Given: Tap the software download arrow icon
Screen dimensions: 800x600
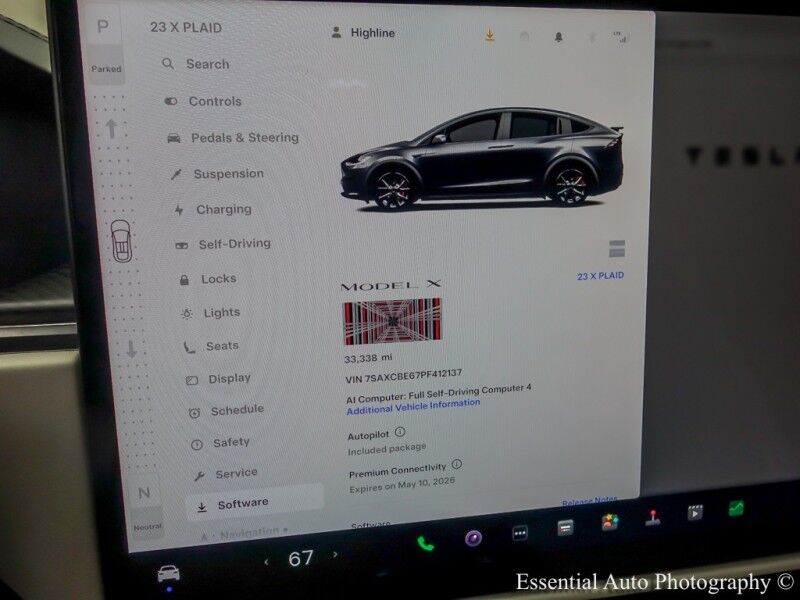Looking at the screenshot, I should coord(489,35).
